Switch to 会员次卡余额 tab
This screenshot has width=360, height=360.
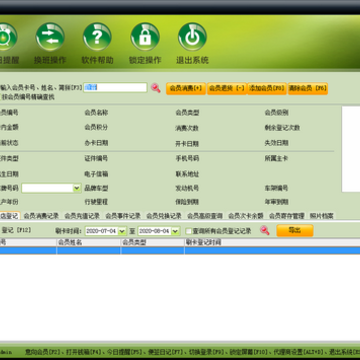pos(246,216)
